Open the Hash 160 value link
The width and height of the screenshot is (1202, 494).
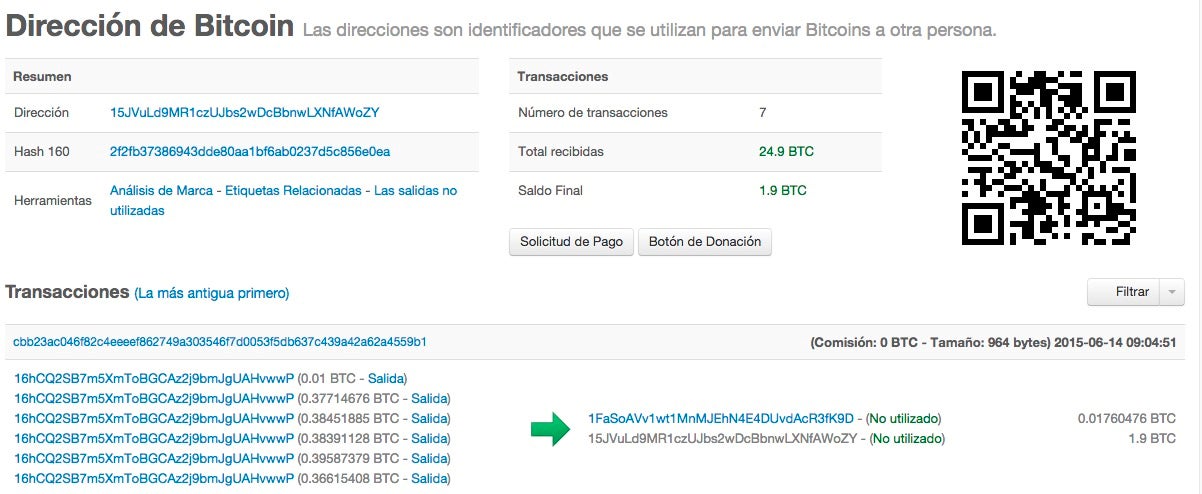click(250, 151)
